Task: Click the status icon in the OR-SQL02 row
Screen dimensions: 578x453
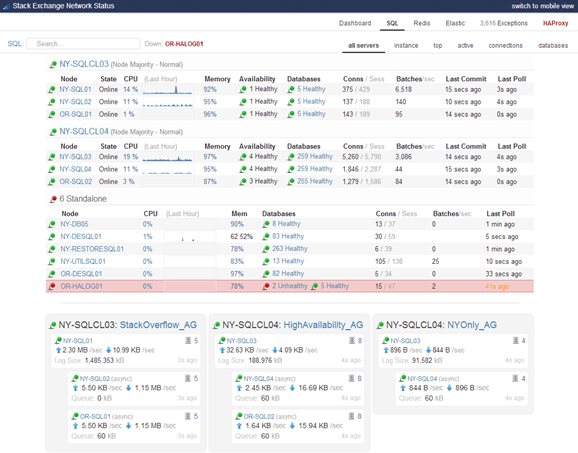Action: pyautogui.click(x=52, y=182)
